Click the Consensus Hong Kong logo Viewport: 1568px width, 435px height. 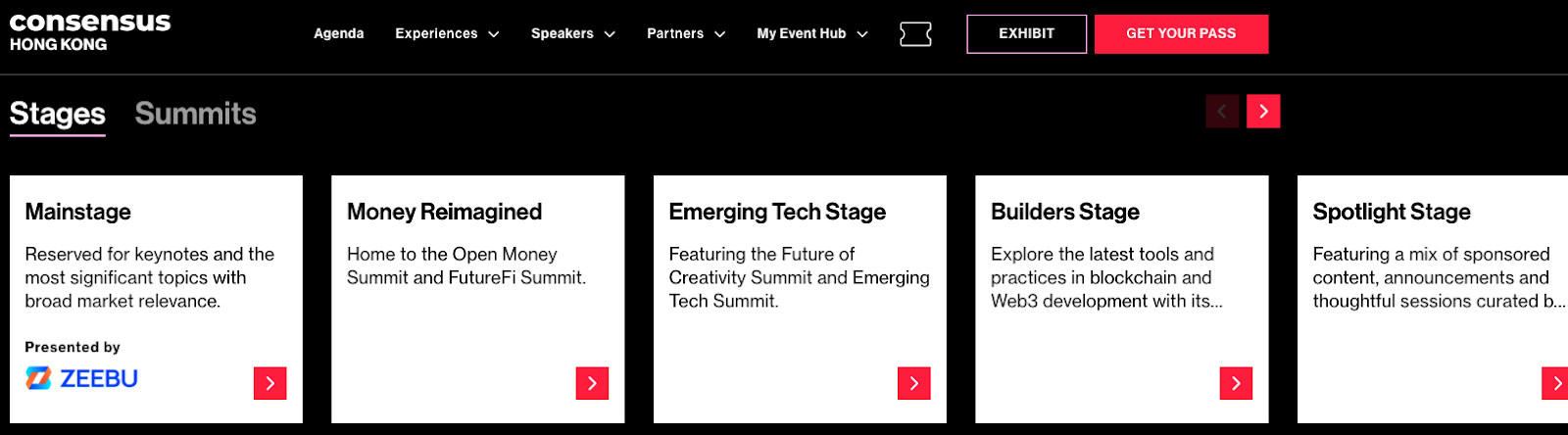[90, 31]
